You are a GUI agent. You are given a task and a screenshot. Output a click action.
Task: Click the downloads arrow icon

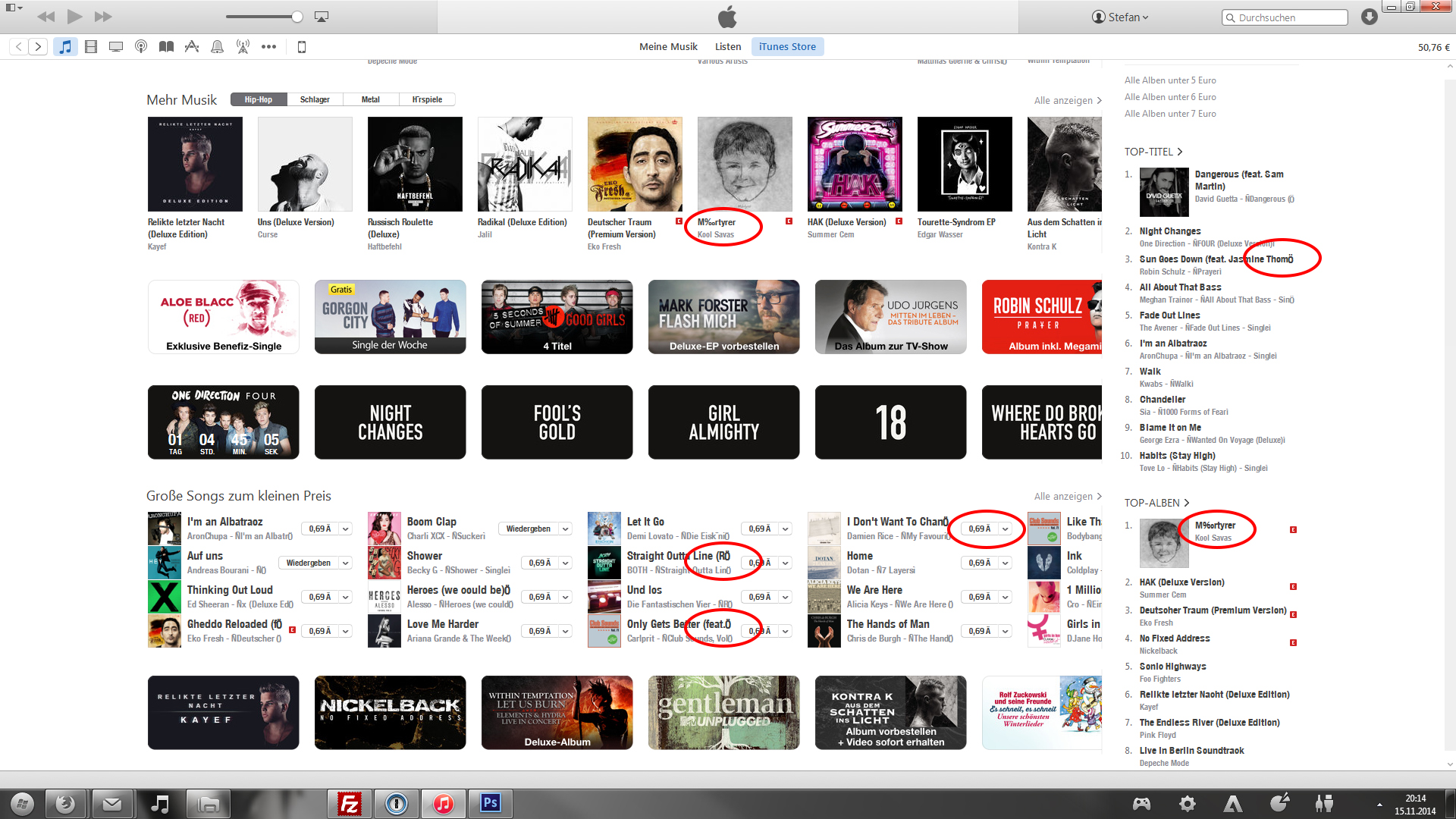click(1369, 17)
